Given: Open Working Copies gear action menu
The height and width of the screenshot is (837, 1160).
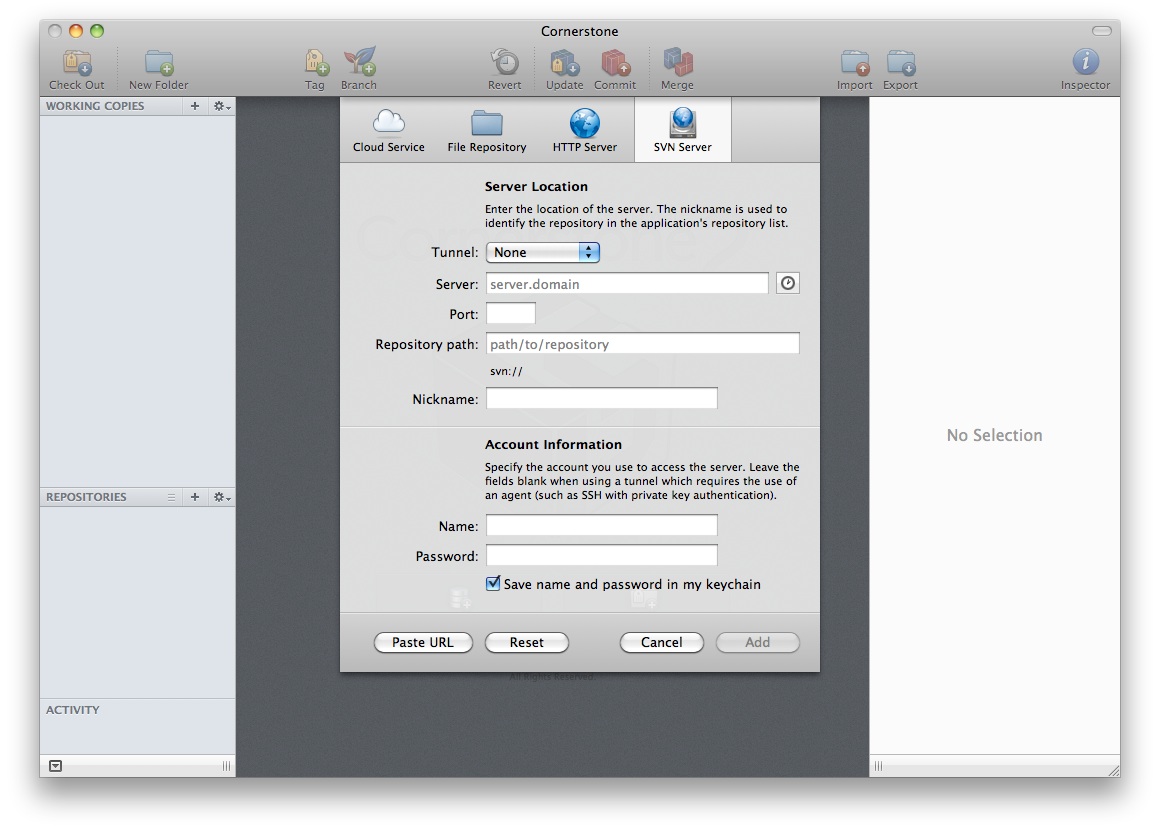Looking at the screenshot, I should (x=222, y=106).
